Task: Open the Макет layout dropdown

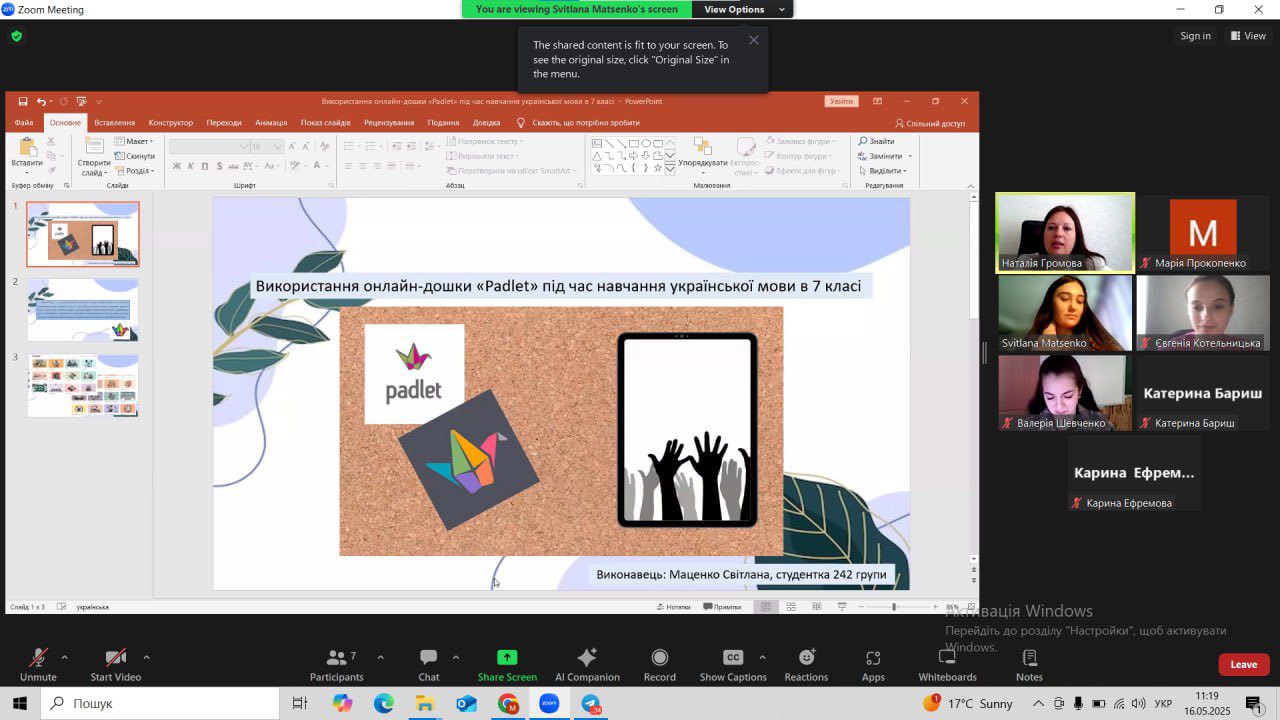Action: pos(134,142)
